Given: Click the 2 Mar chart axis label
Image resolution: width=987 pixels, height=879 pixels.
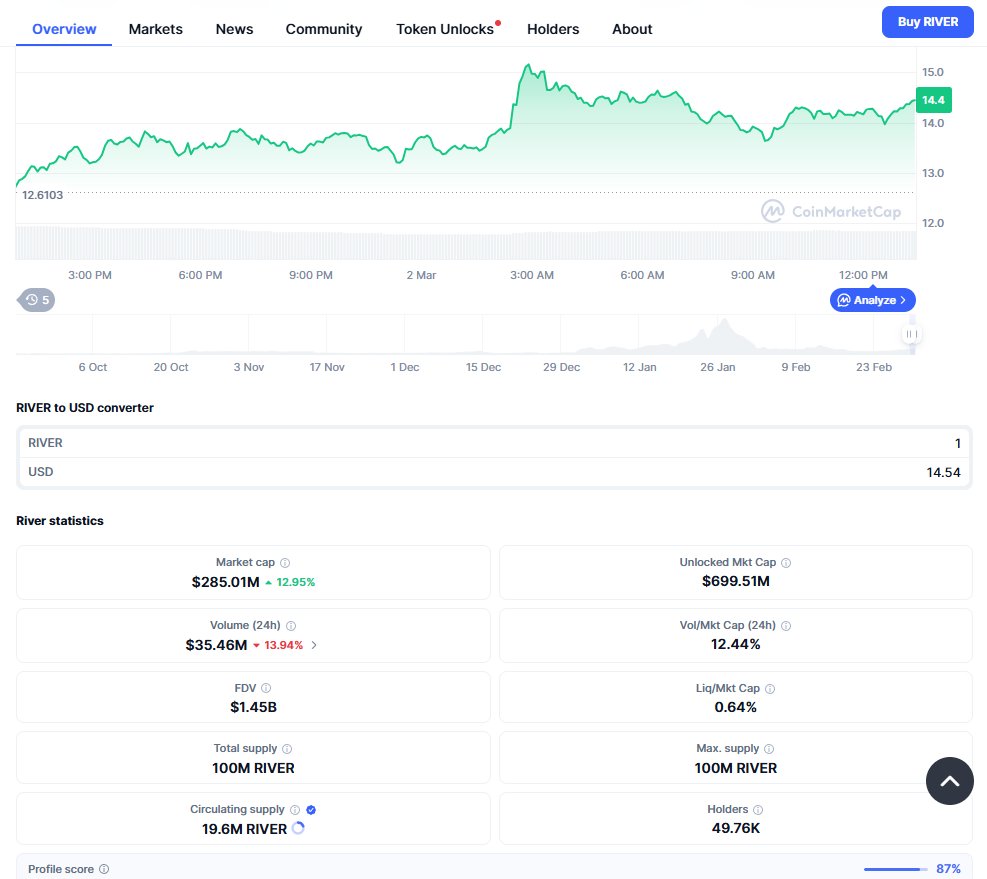Looking at the screenshot, I should (x=421, y=275).
